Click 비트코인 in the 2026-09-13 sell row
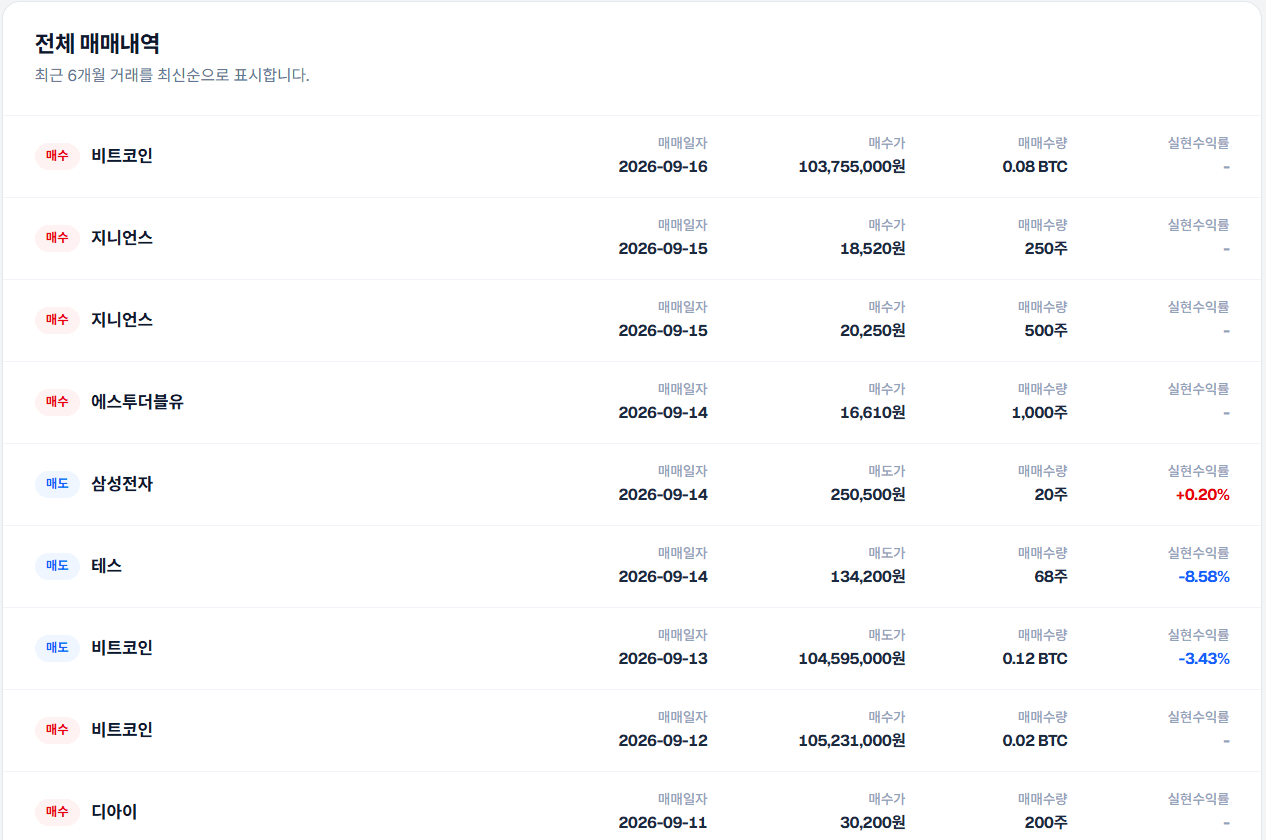 [x=122, y=648]
